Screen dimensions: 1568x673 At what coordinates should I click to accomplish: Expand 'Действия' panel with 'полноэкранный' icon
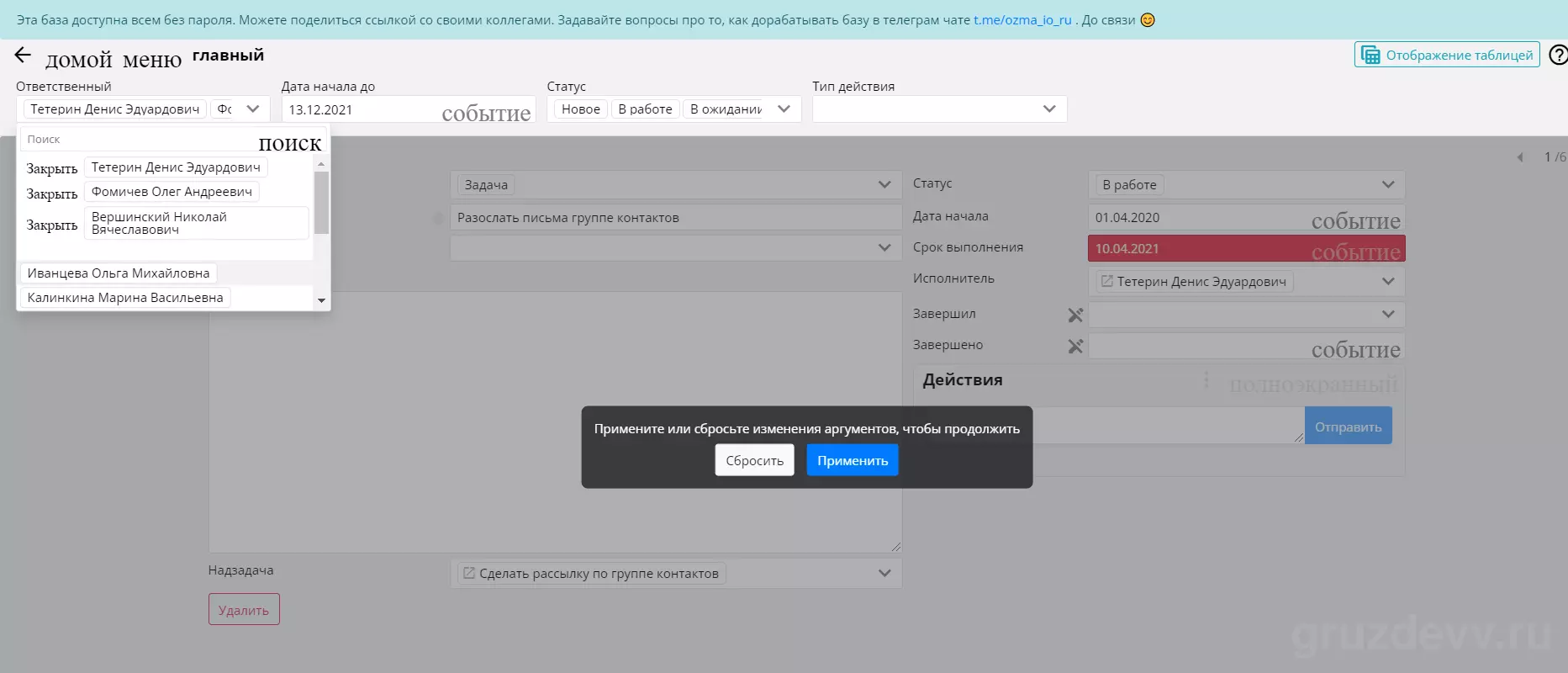[x=1313, y=384]
